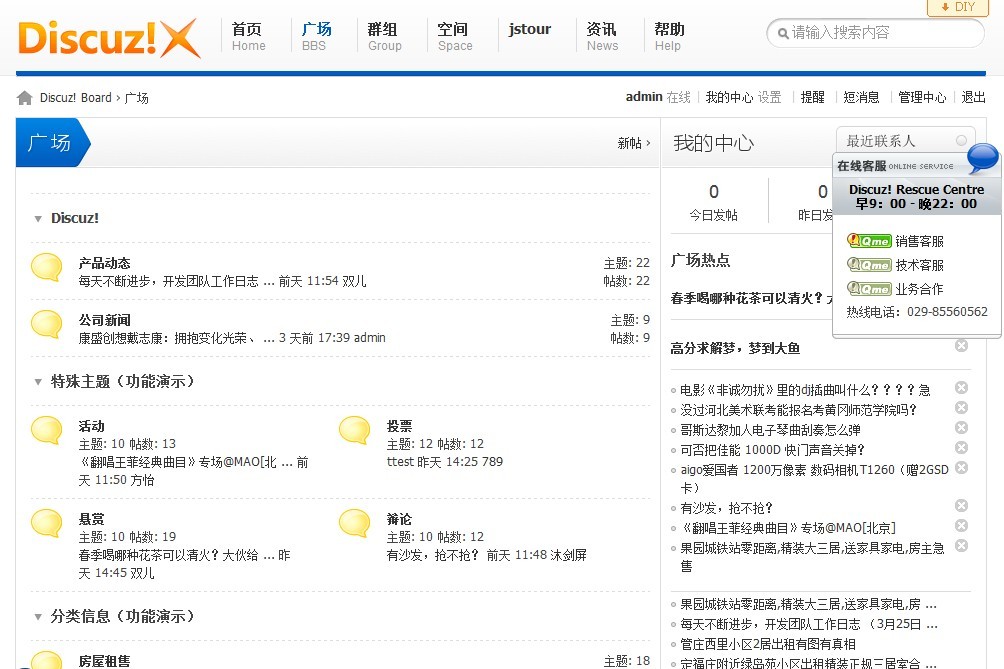Screen dimensions: 1004x669
Task: Collapse the Discuz! forum category
Action: pos(38,219)
